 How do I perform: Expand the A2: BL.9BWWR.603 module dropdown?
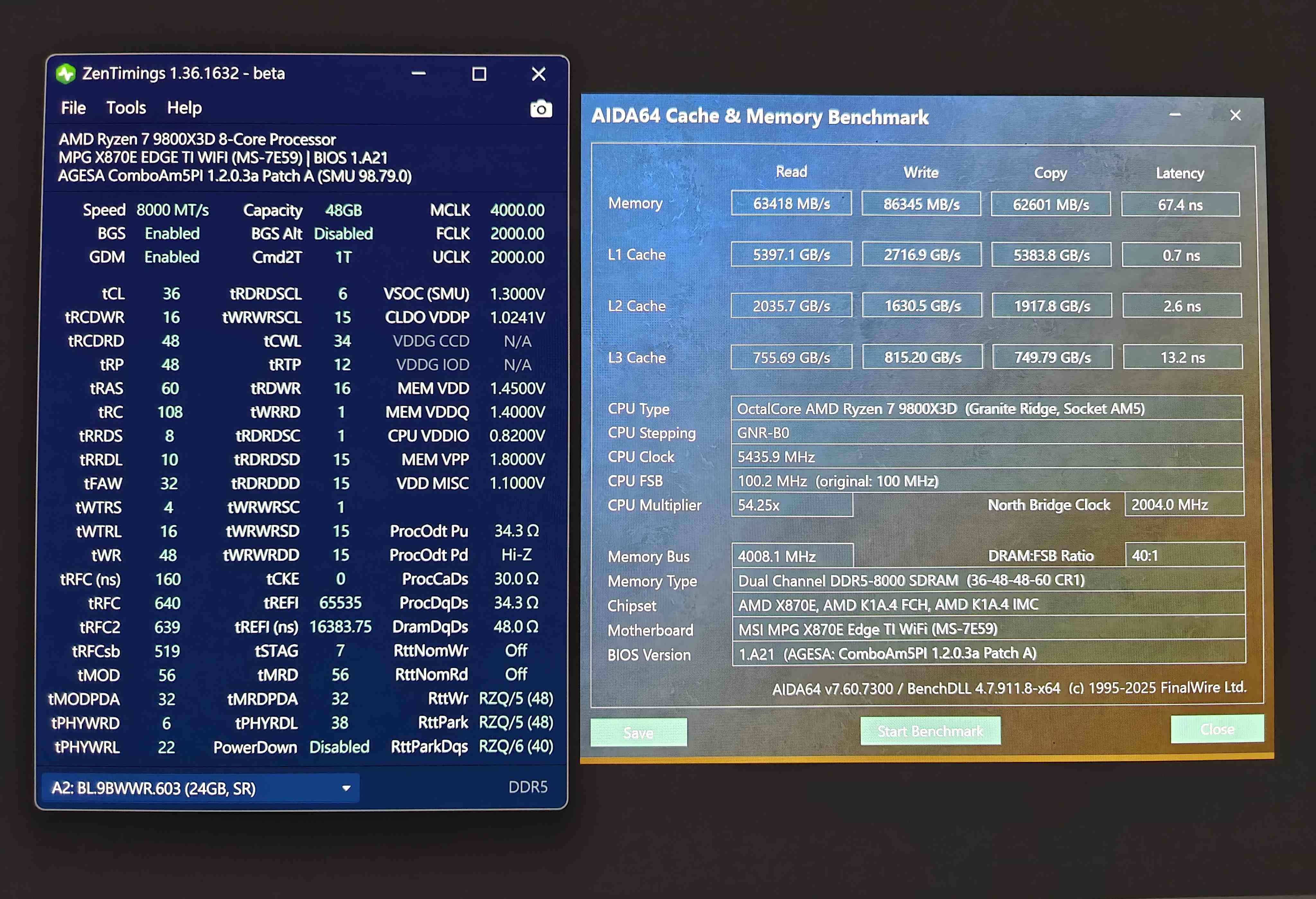click(x=200, y=788)
